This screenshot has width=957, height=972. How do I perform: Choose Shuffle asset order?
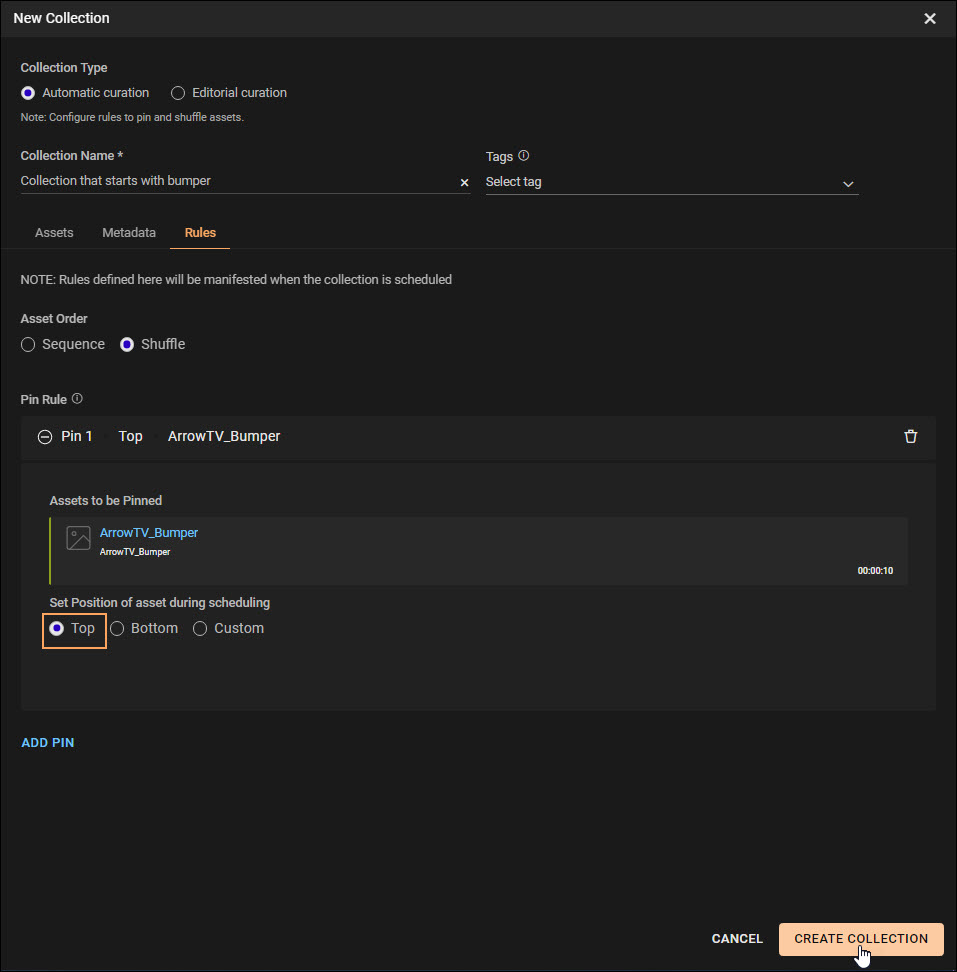(127, 345)
